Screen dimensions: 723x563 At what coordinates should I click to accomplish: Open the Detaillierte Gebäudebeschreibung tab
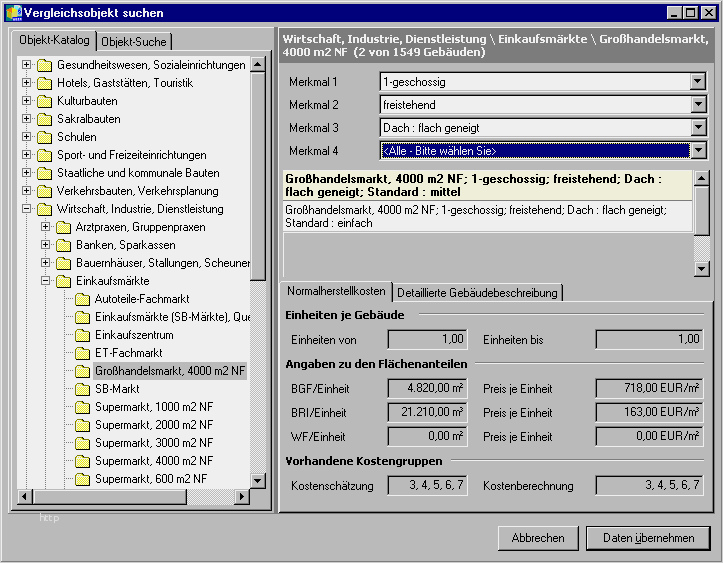[x=478, y=292]
